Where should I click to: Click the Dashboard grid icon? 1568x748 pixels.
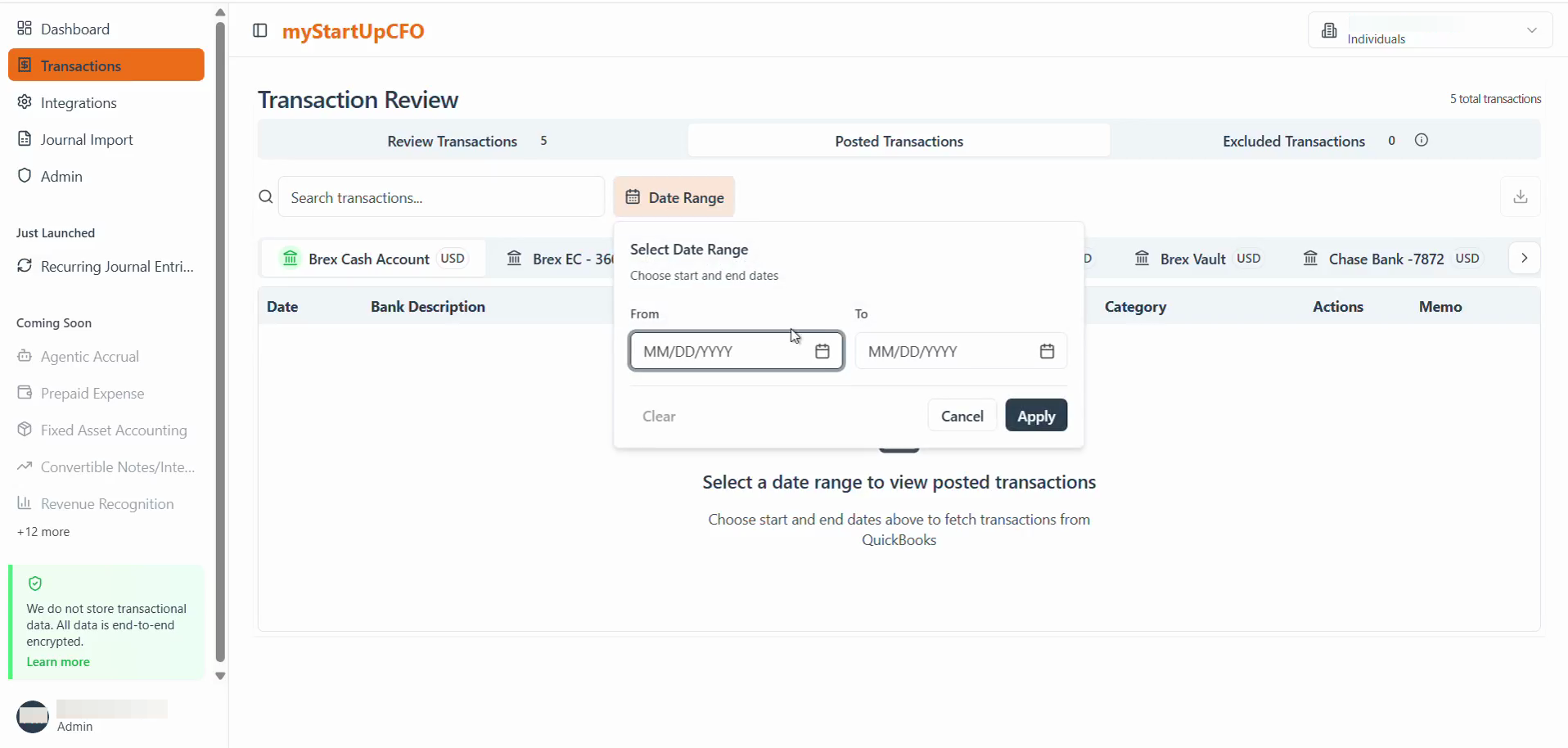click(x=25, y=29)
